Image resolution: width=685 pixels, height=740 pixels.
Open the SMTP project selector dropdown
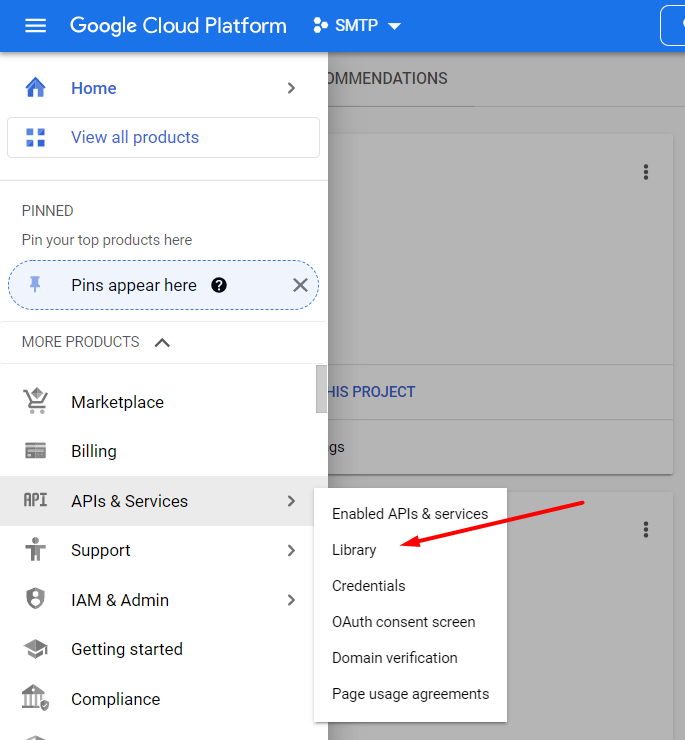[357, 25]
